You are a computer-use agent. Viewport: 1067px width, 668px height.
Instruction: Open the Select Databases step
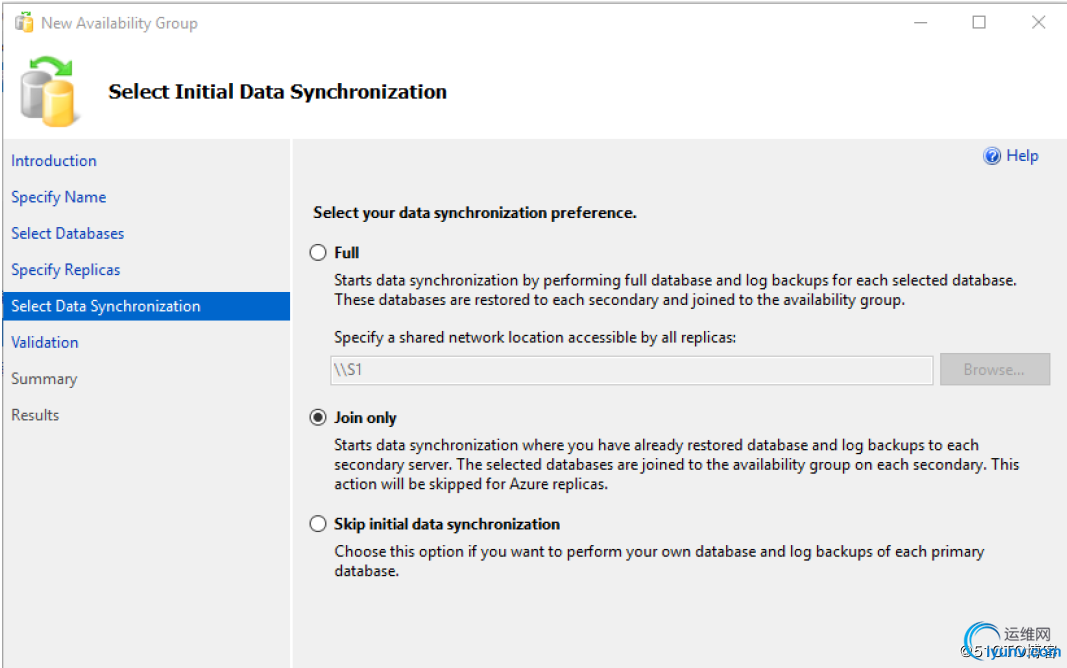click(x=68, y=233)
